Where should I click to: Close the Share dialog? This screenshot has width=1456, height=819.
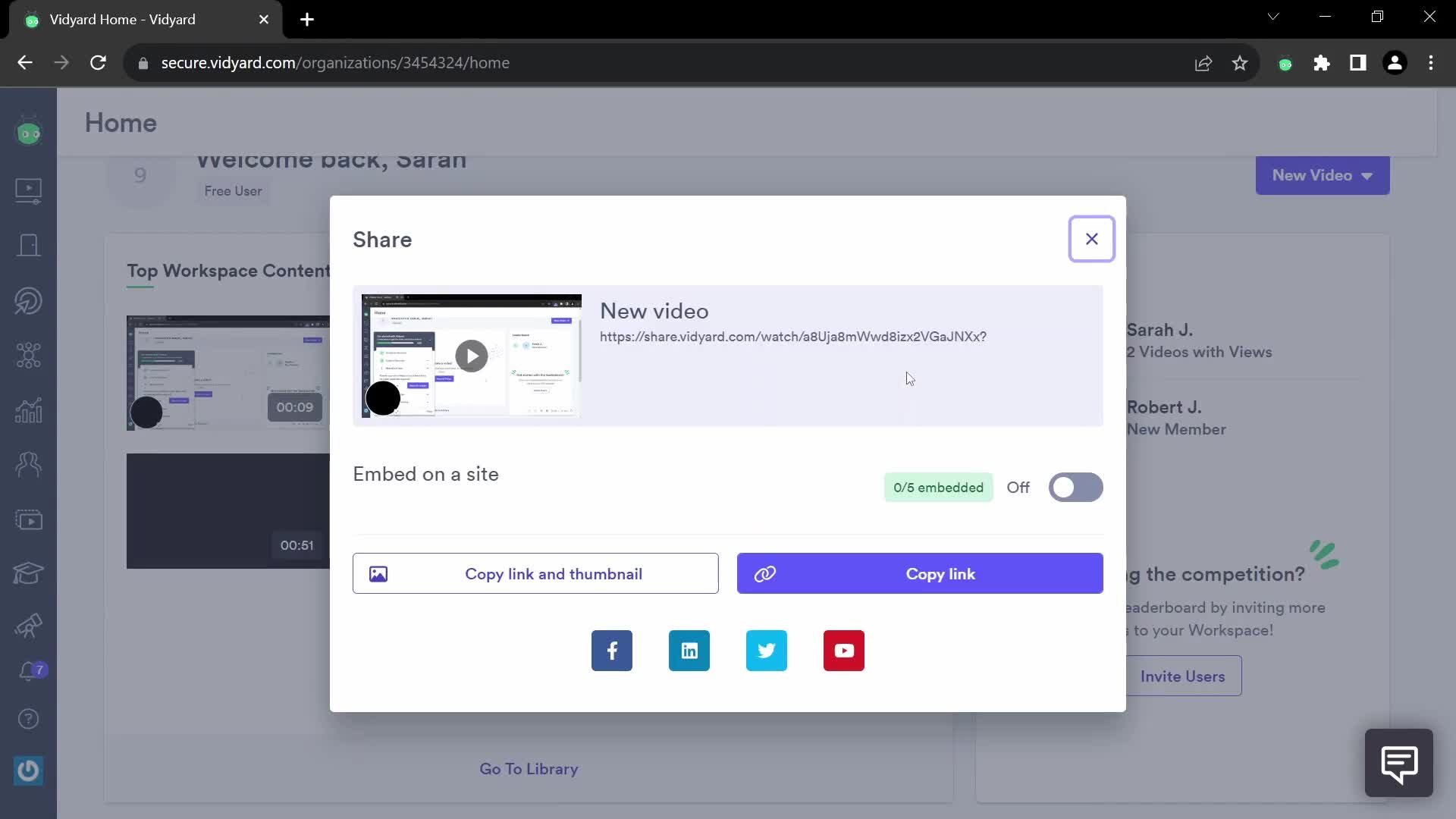click(1091, 239)
